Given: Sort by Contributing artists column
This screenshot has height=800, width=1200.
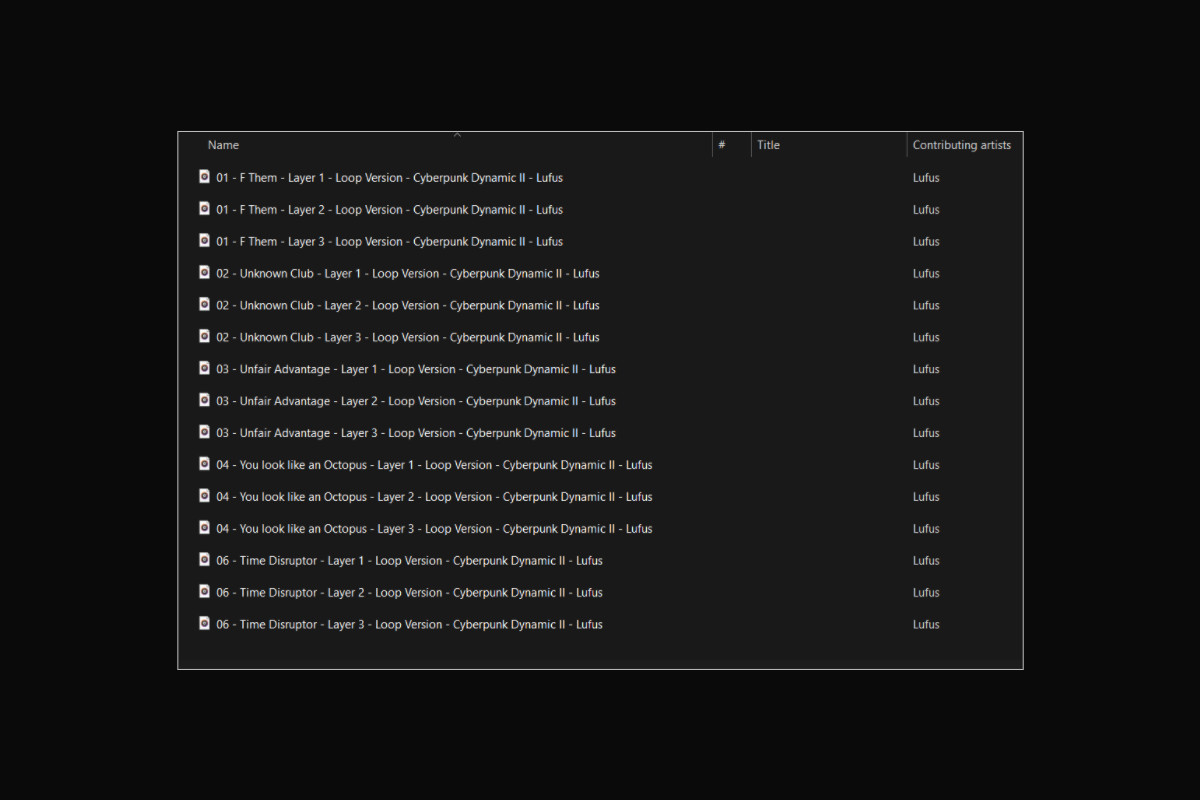Looking at the screenshot, I should (961, 146).
